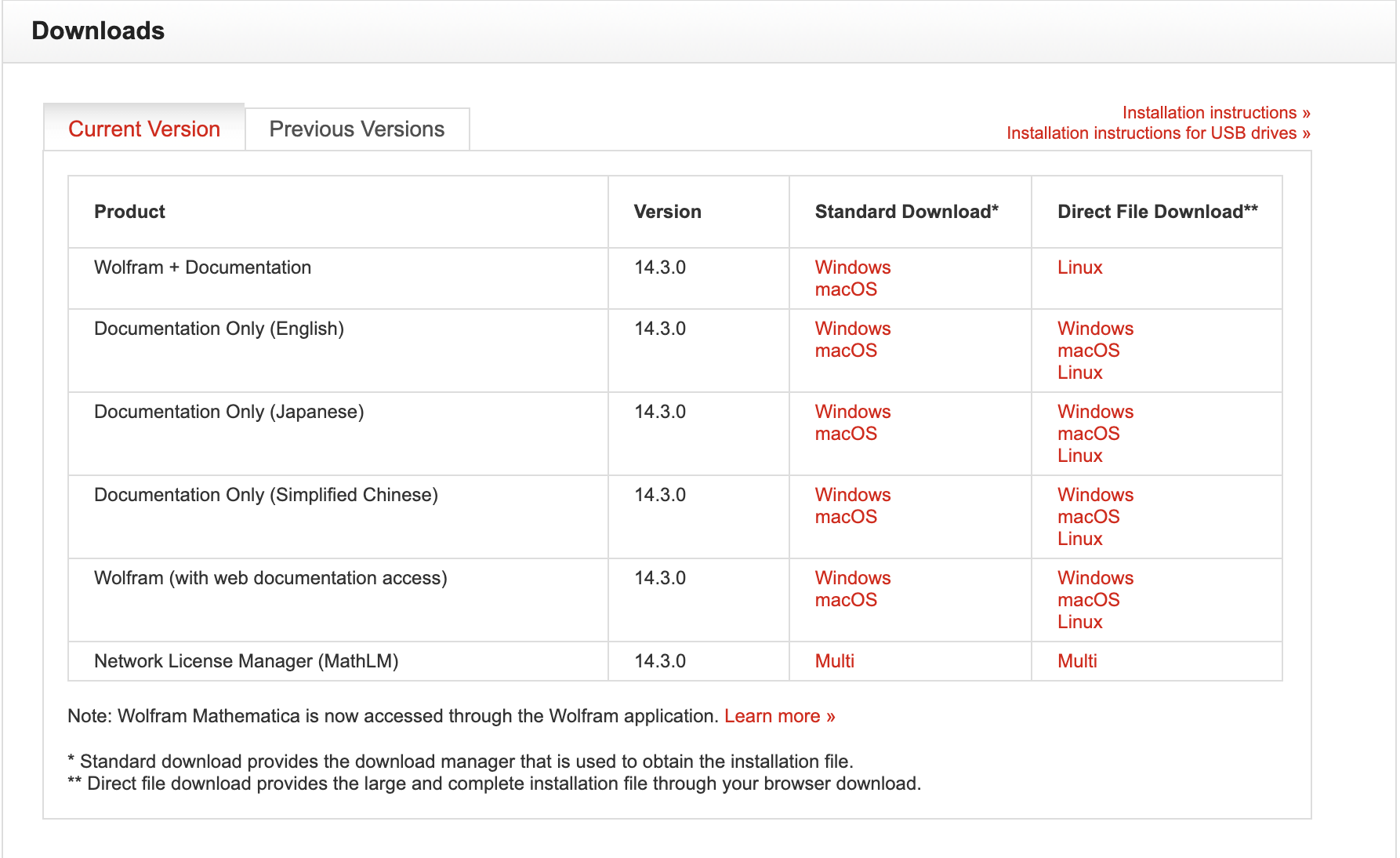The width and height of the screenshot is (1400, 858).
Task: Get English Documentation direct Linux file
Action: (x=1079, y=373)
